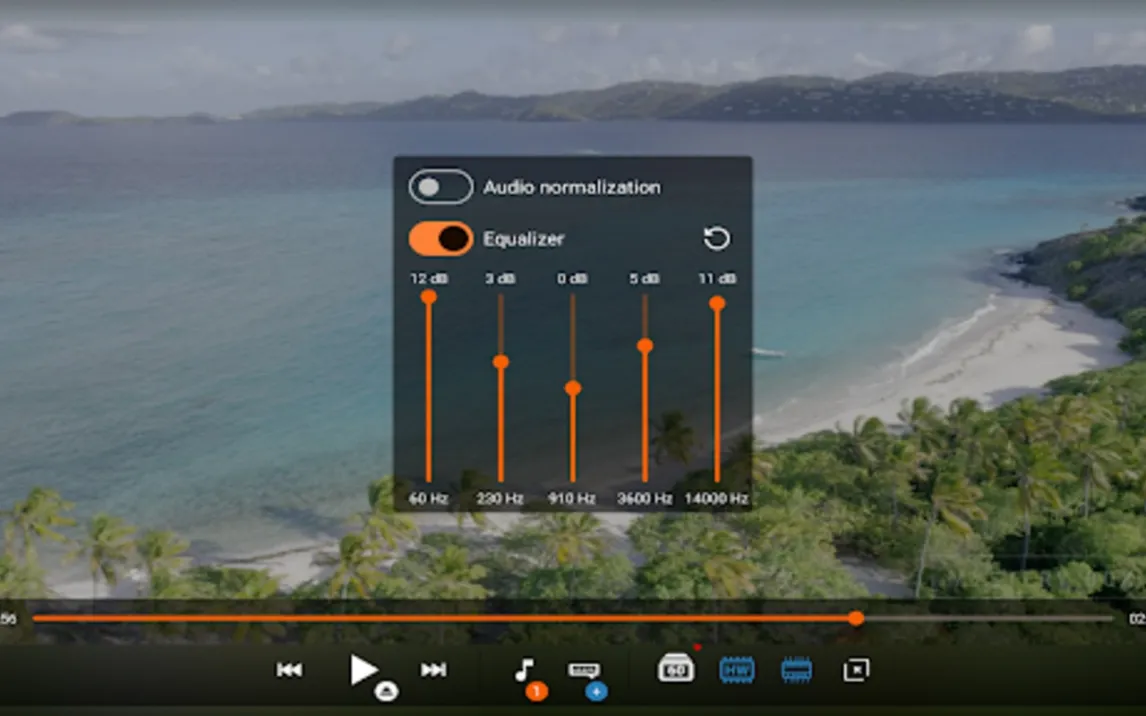
Task: Enable the Audio normalization switch
Action: point(440,187)
